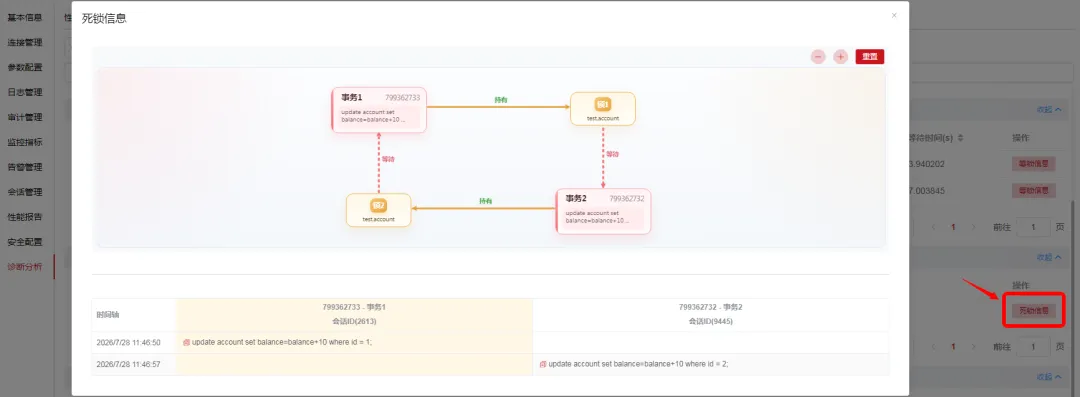
Task: Go to previous page in the deadlock table pagination
Action: pos(934,347)
